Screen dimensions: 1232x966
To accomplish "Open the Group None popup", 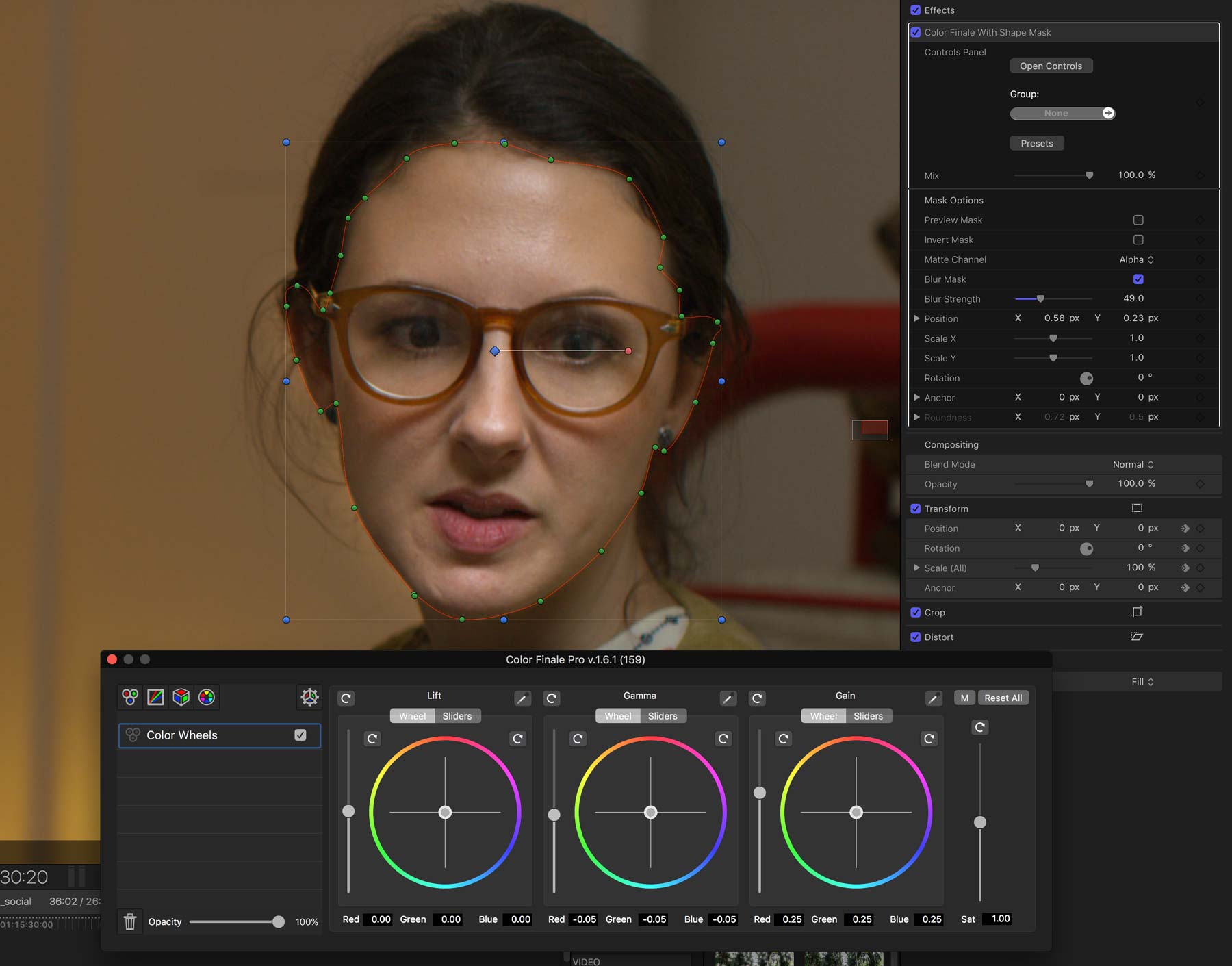I will 1062,113.
